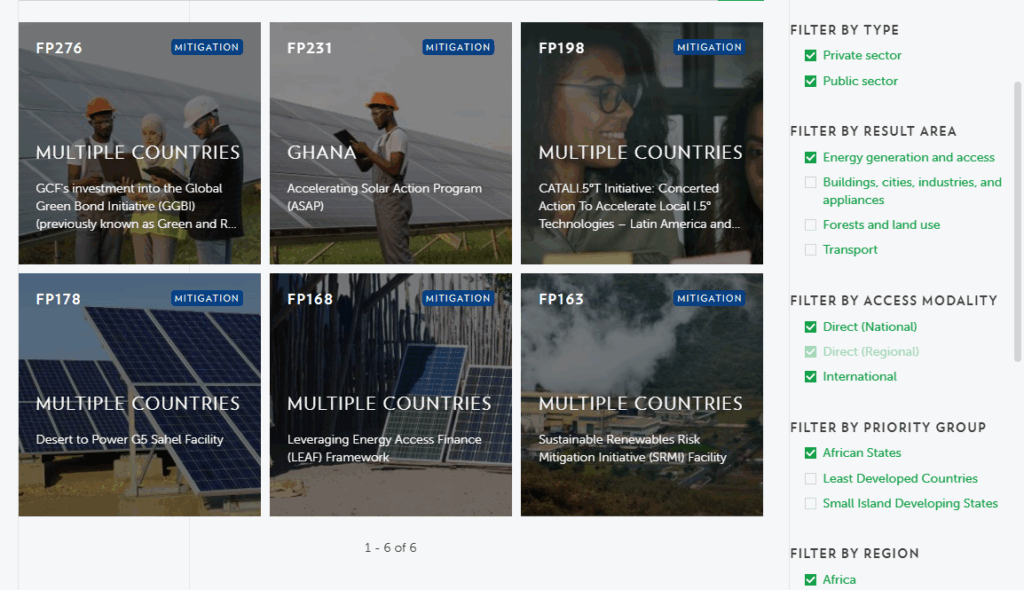
Task: Click the Mitigation badge on FP276
Action: 206,47
